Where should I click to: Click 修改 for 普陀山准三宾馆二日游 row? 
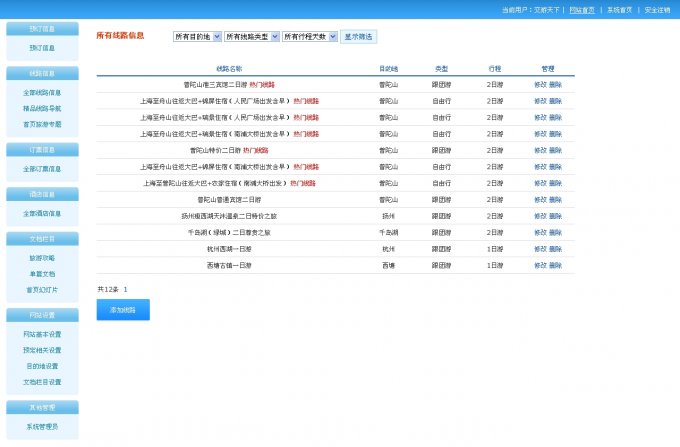click(540, 85)
